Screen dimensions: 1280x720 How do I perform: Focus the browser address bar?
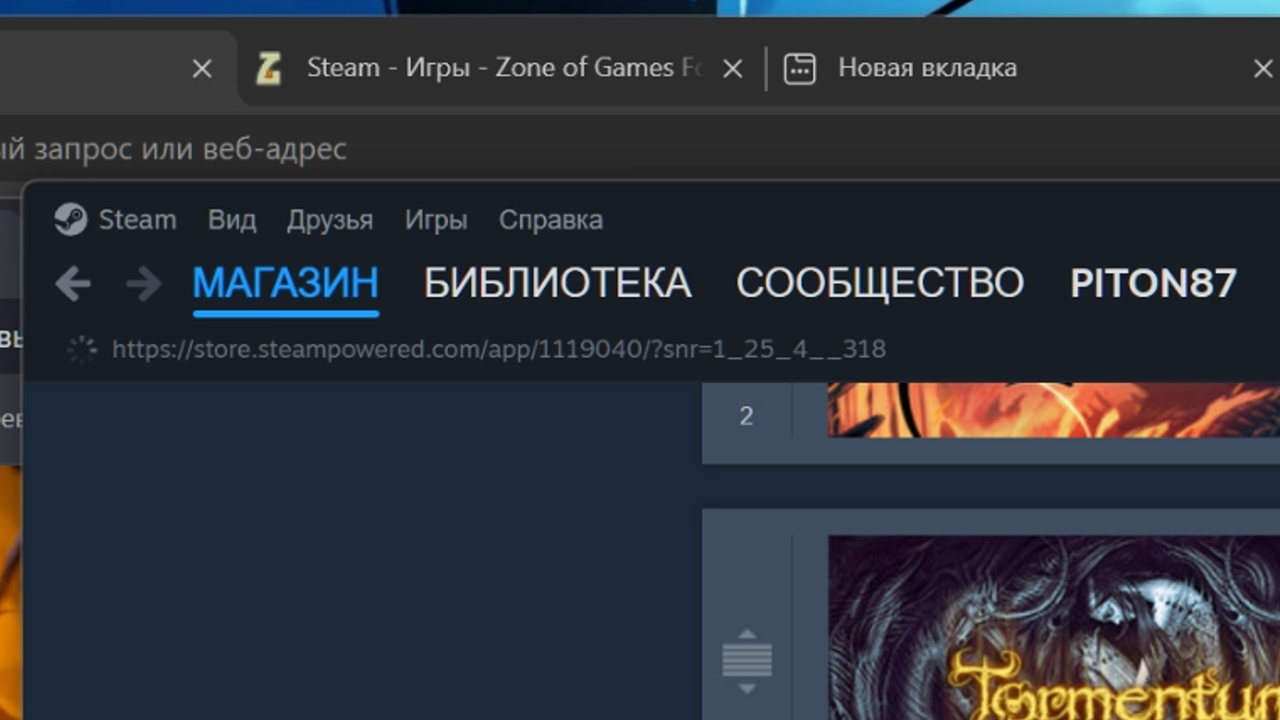[x=640, y=149]
